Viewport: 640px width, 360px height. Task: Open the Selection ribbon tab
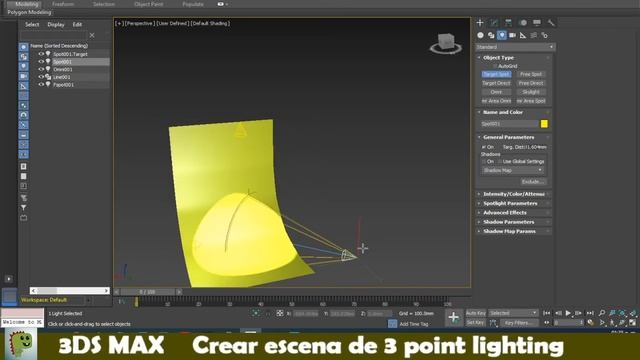coord(104,4)
